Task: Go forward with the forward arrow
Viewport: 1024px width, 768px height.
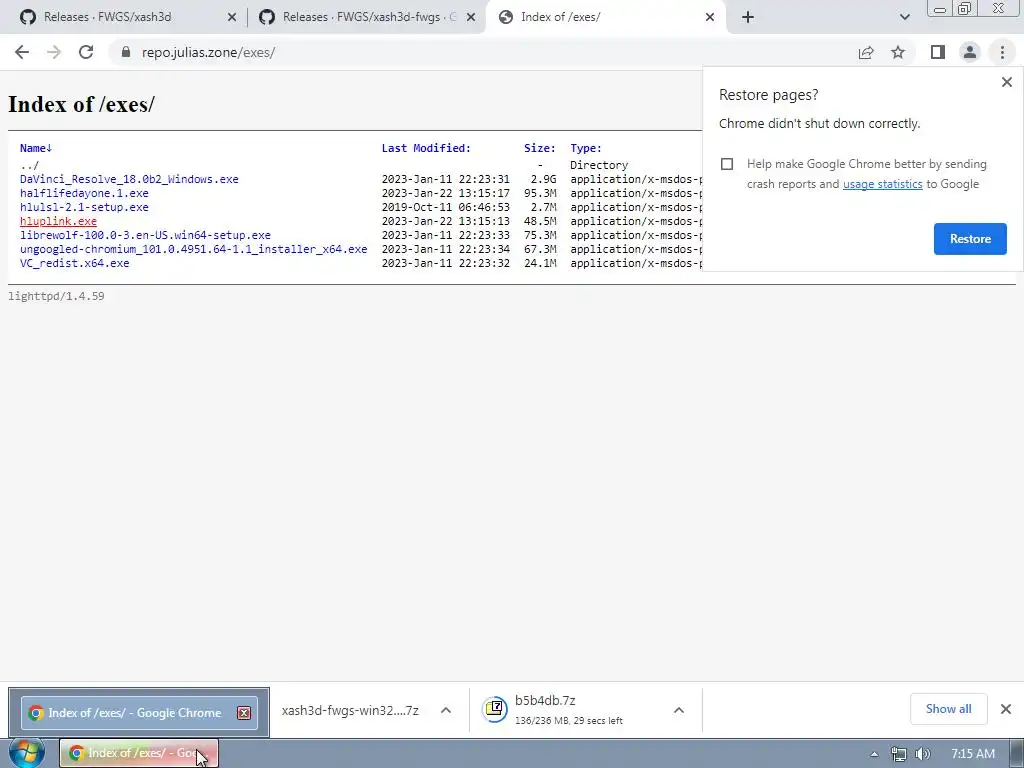Action: click(54, 52)
